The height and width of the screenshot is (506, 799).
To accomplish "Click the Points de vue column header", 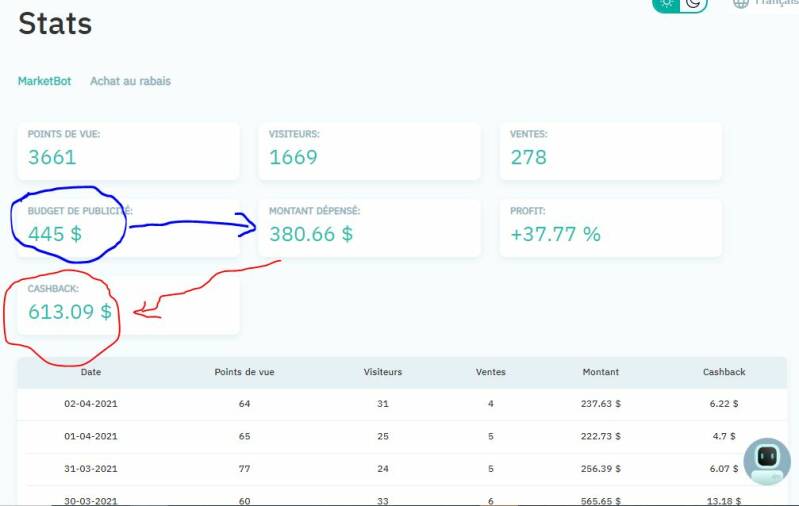I will pyautogui.click(x=245, y=372).
